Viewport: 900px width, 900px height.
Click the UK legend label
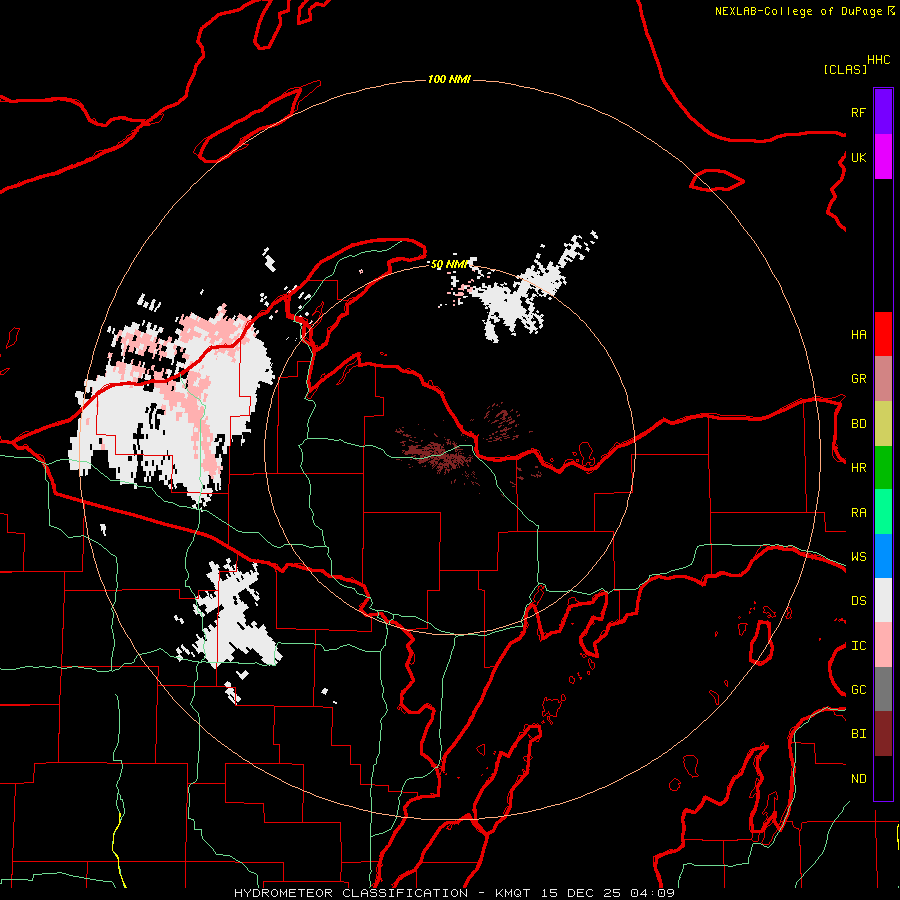coord(858,157)
